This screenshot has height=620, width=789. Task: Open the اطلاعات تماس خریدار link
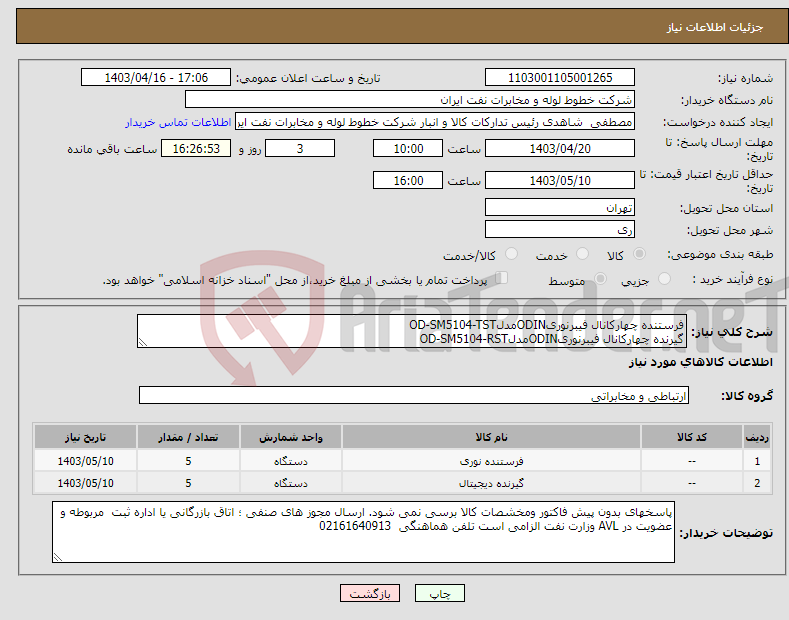coord(178,122)
